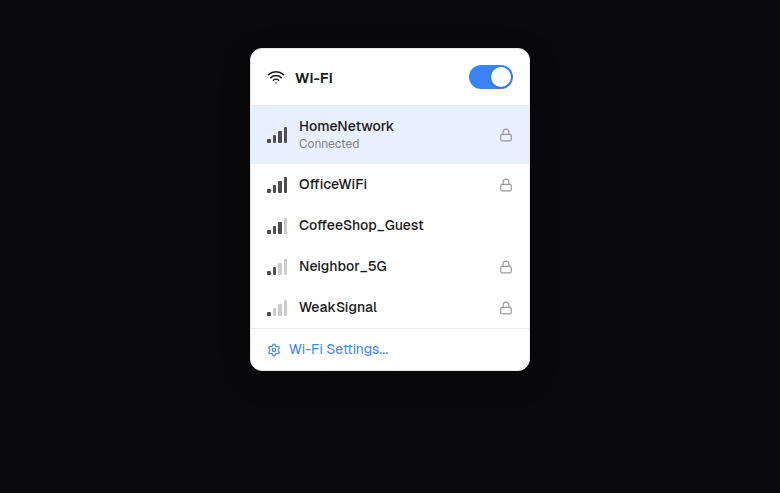
Task: Click CoffeeShop_Guest signal bars icon
Action: click(x=277, y=226)
